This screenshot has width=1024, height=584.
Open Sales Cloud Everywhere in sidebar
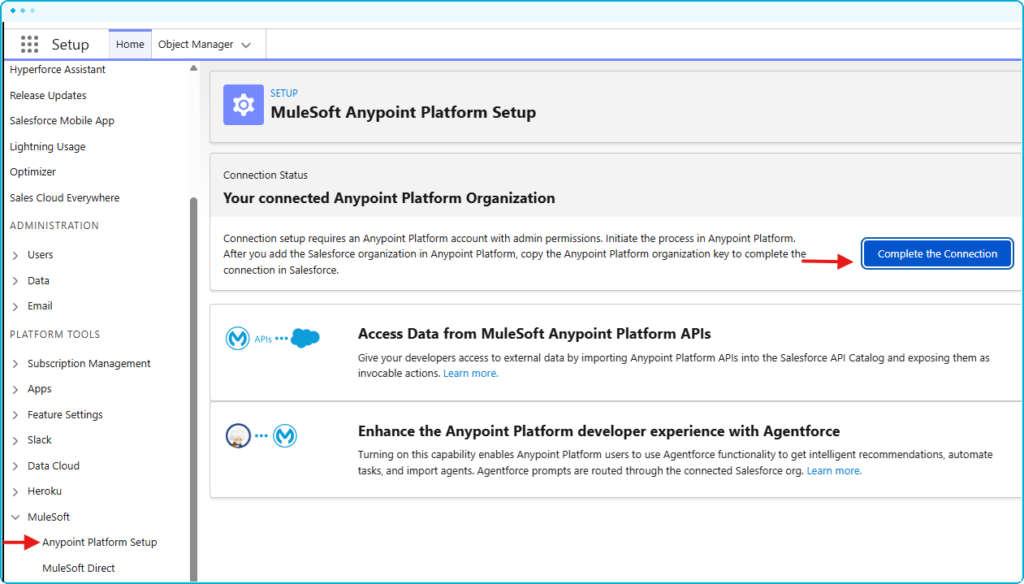[65, 198]
